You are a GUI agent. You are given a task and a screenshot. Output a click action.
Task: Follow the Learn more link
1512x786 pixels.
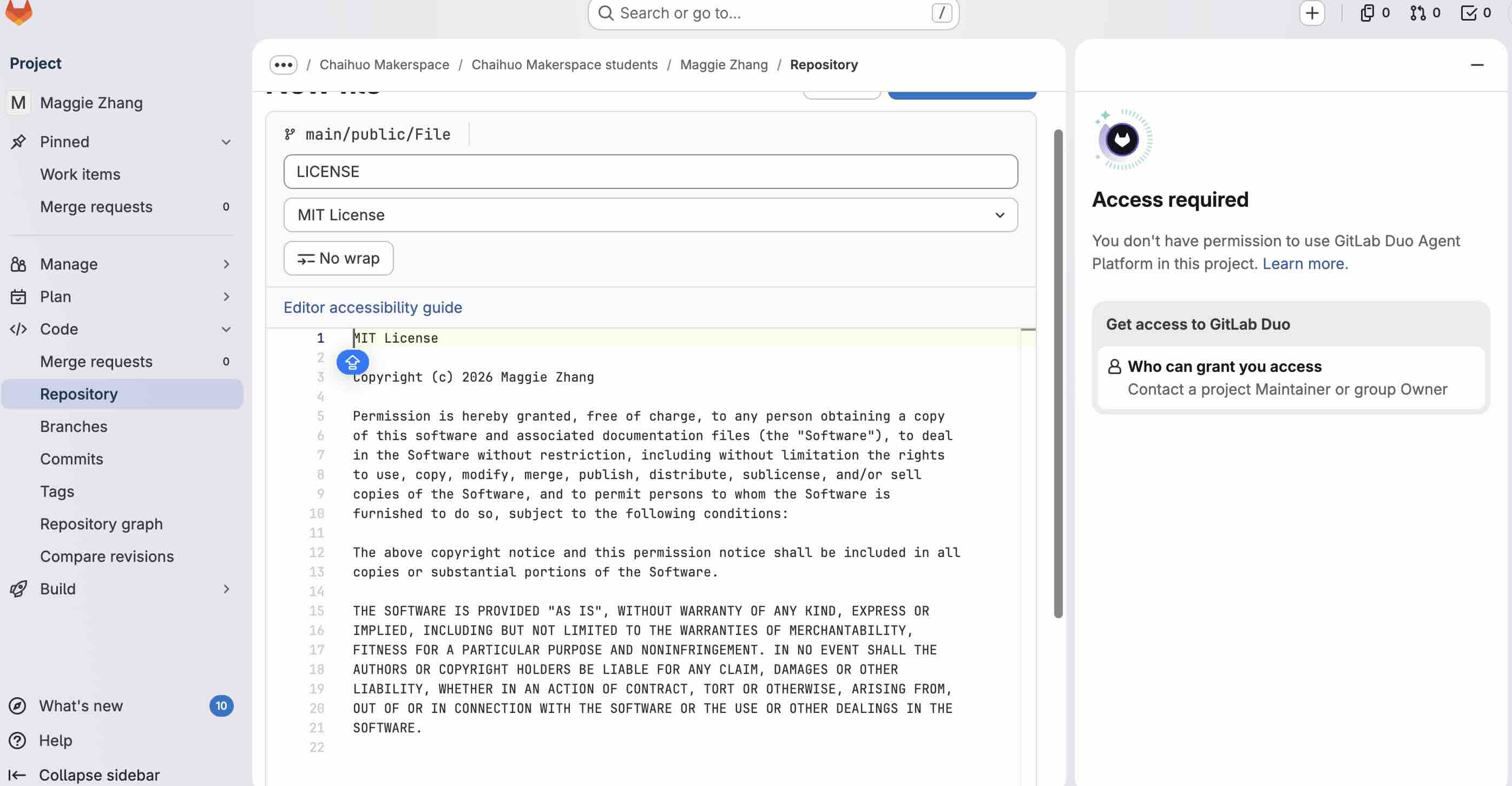pyautogui.click(x=1305, y=264)
